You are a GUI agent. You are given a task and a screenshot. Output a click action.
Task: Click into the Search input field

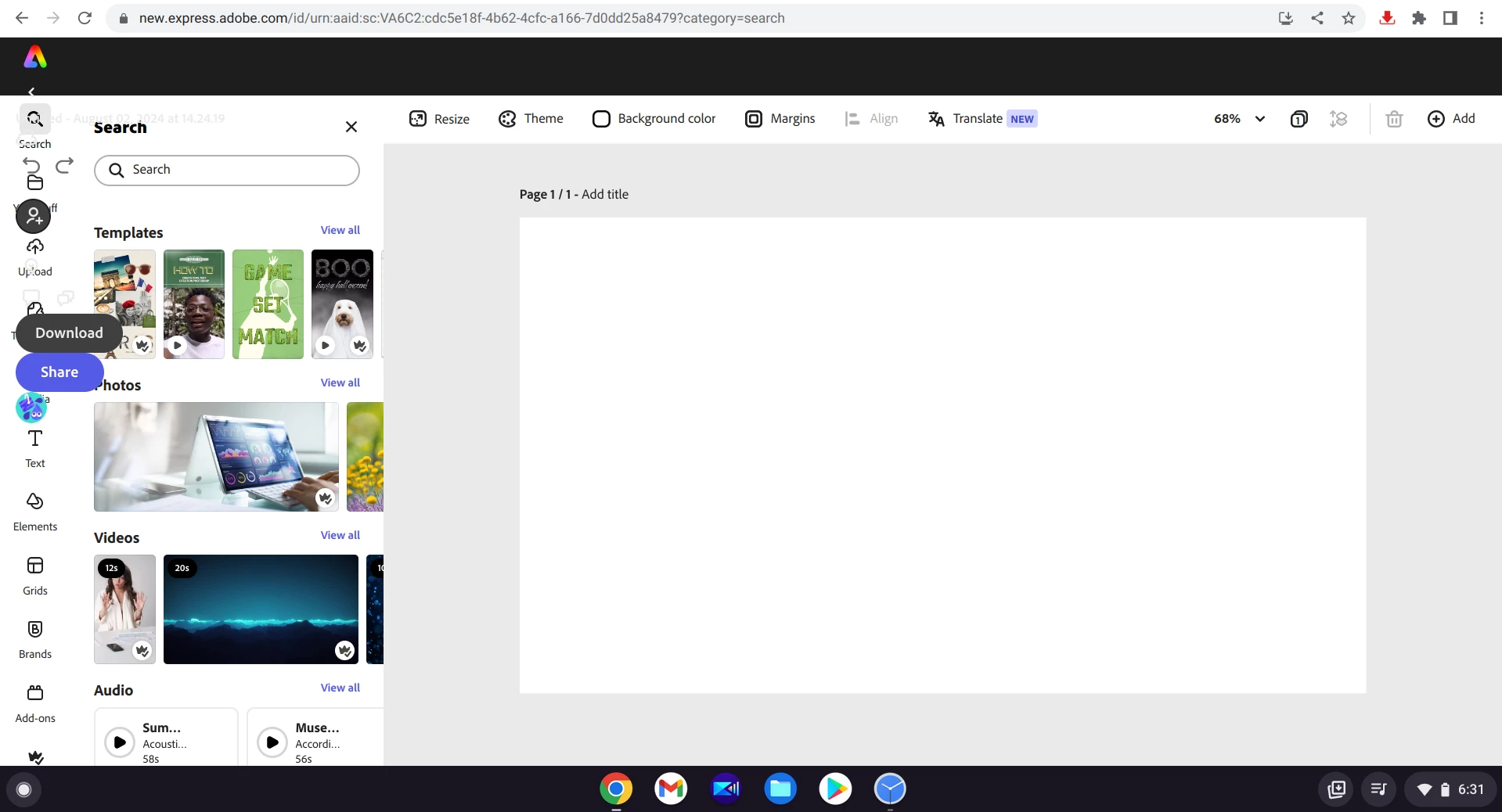pos(227,170)
